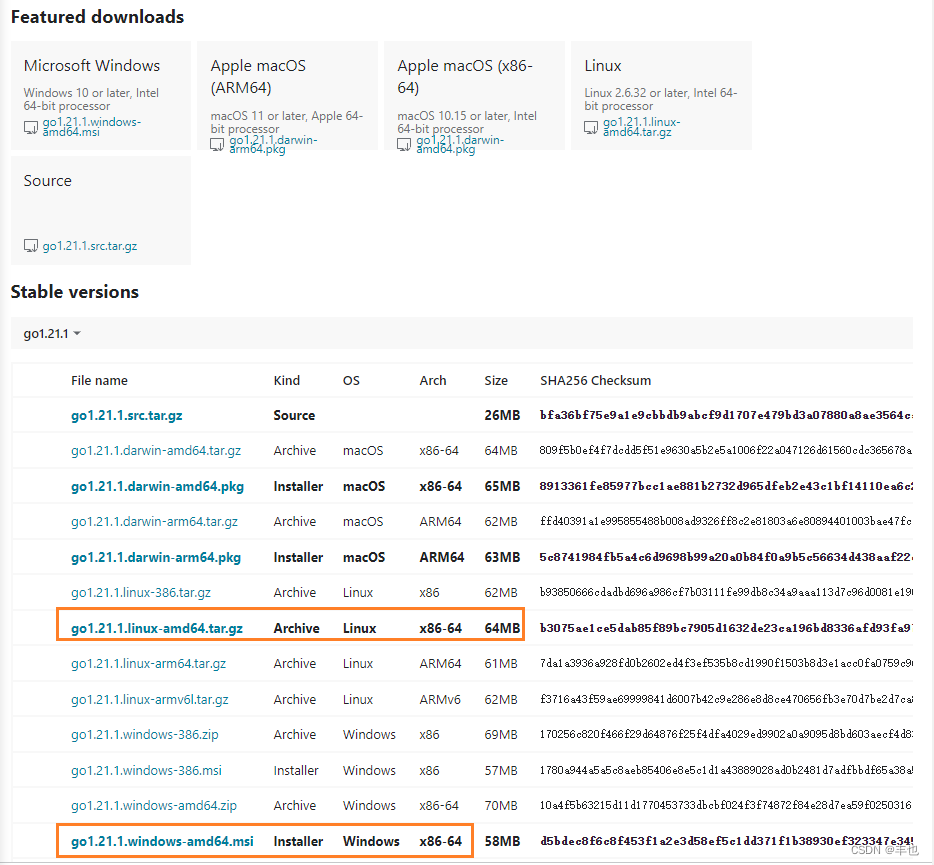Open go1.21.1.src.tar.gz link in Source card

[89, 245]
